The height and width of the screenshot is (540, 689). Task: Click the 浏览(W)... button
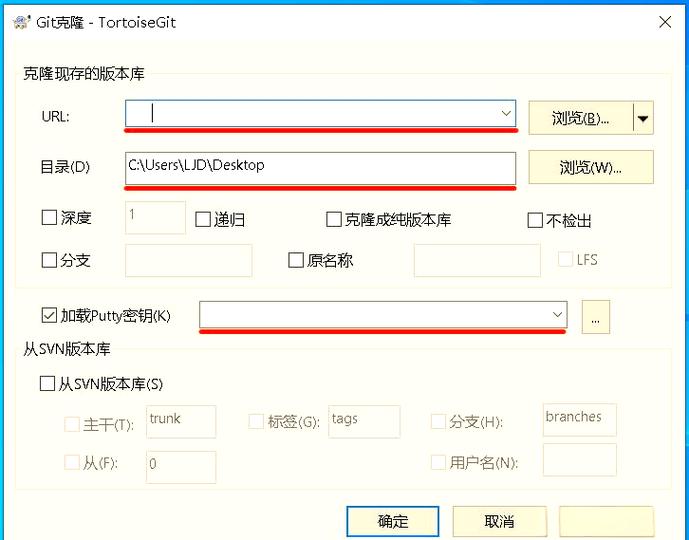click(591, 167)
